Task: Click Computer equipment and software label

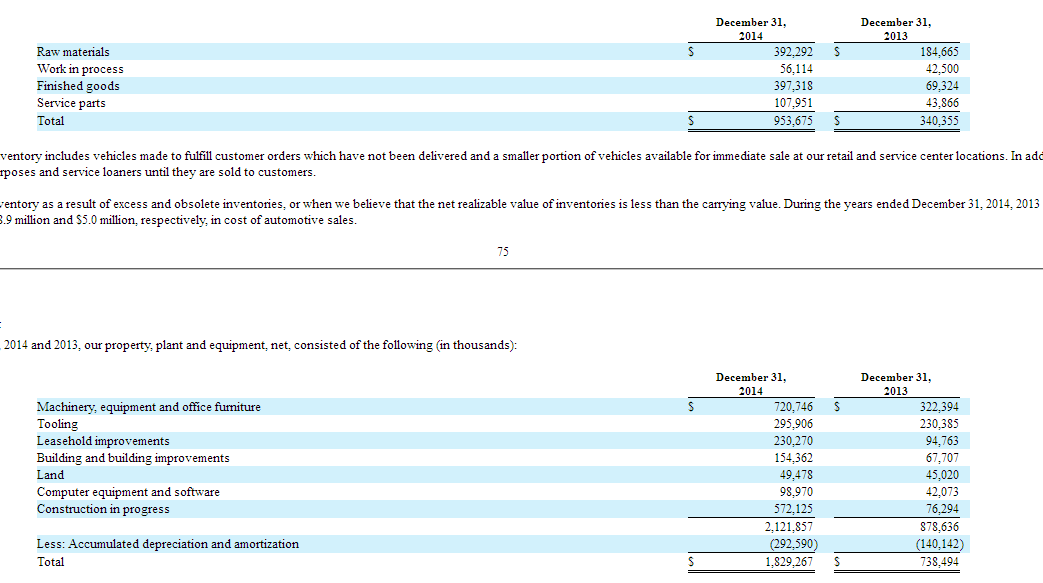Action: 128,492
